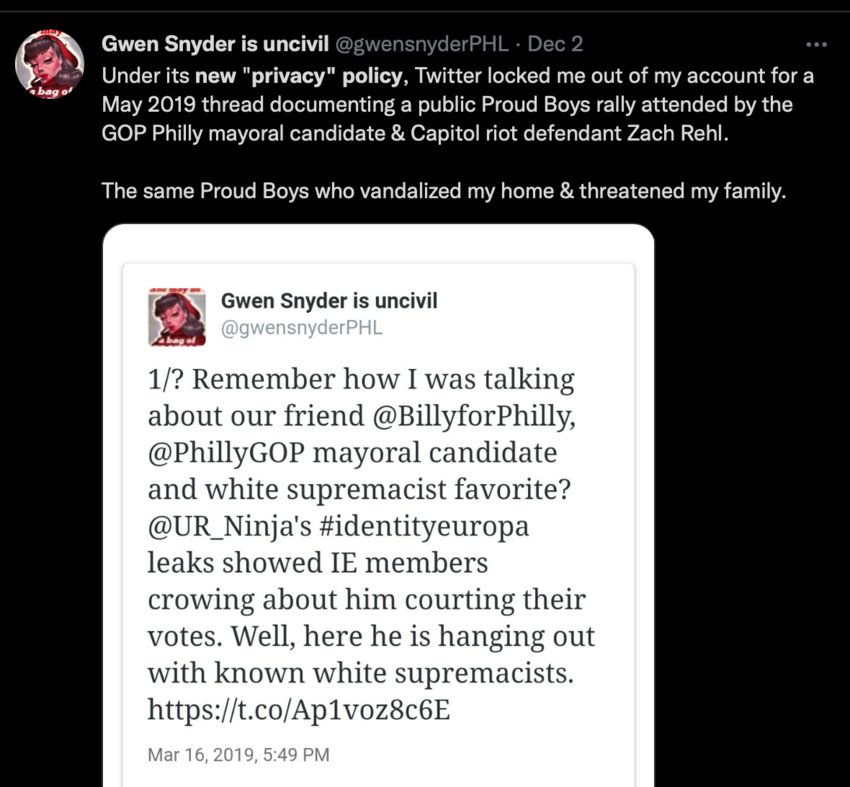The image size is (850, 787).
Task: Open the attached tweet screenshot image
Action: coord(378,505)
